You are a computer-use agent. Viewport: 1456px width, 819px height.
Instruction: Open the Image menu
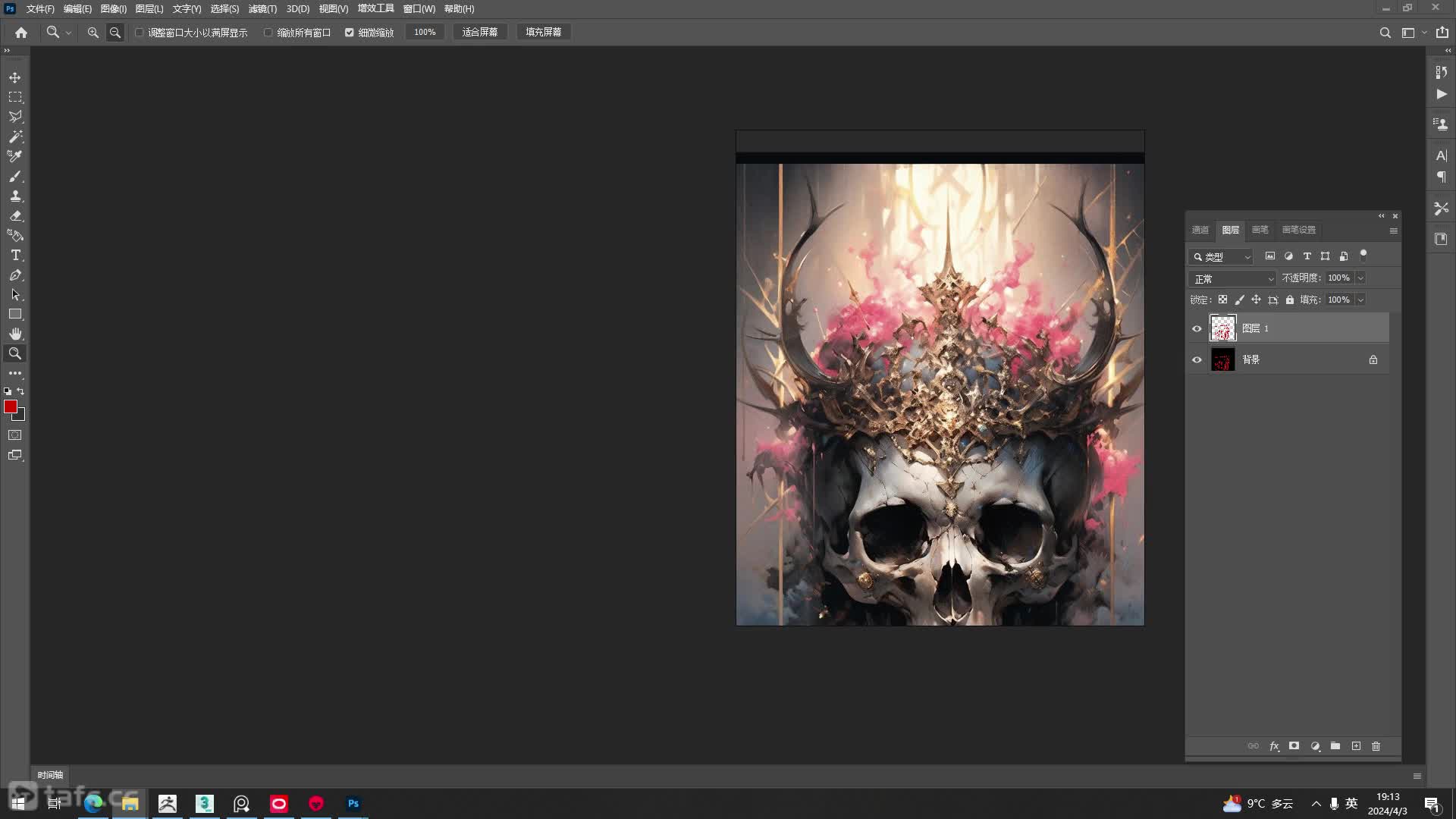coord(114,9)
